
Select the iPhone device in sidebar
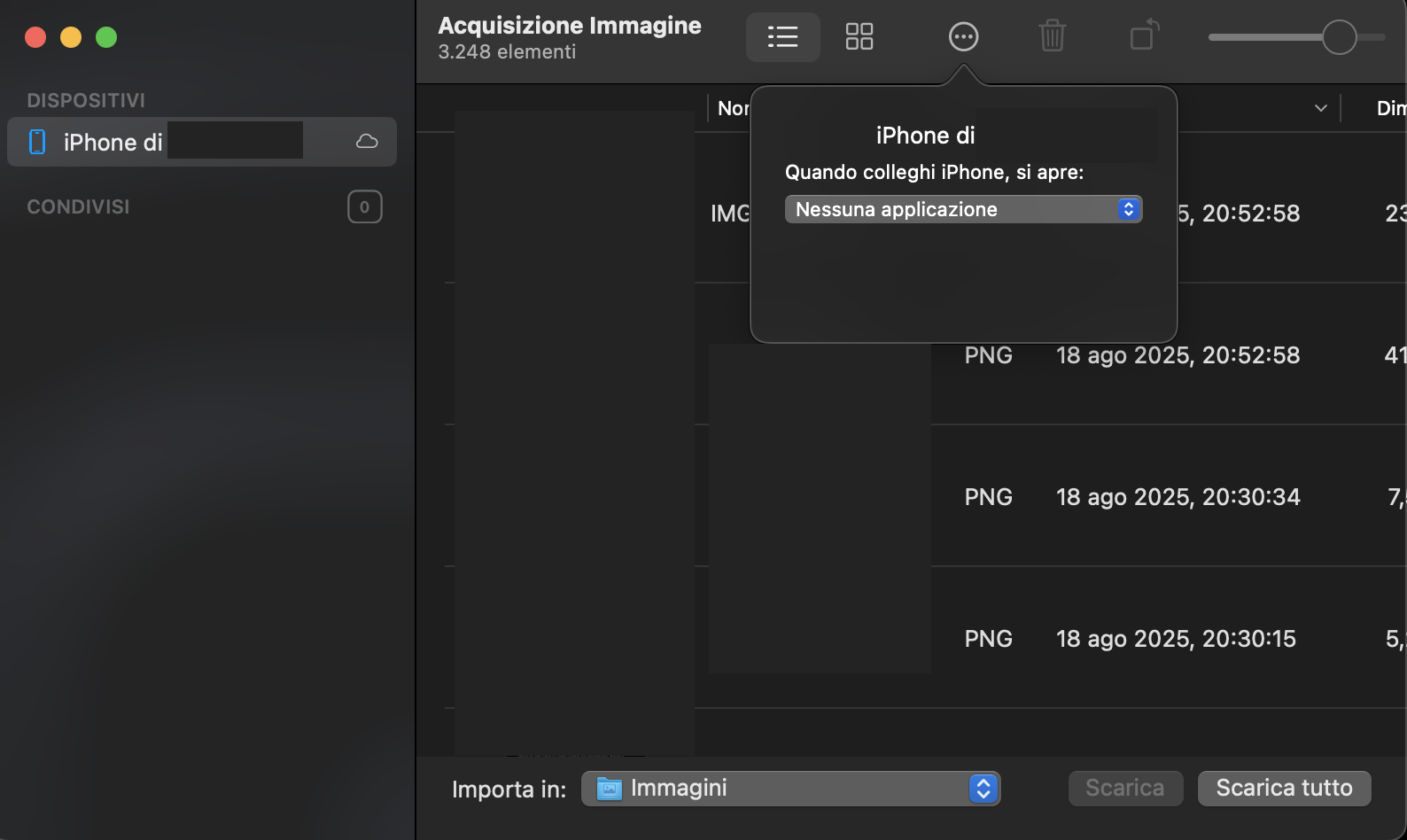[202, 142]
